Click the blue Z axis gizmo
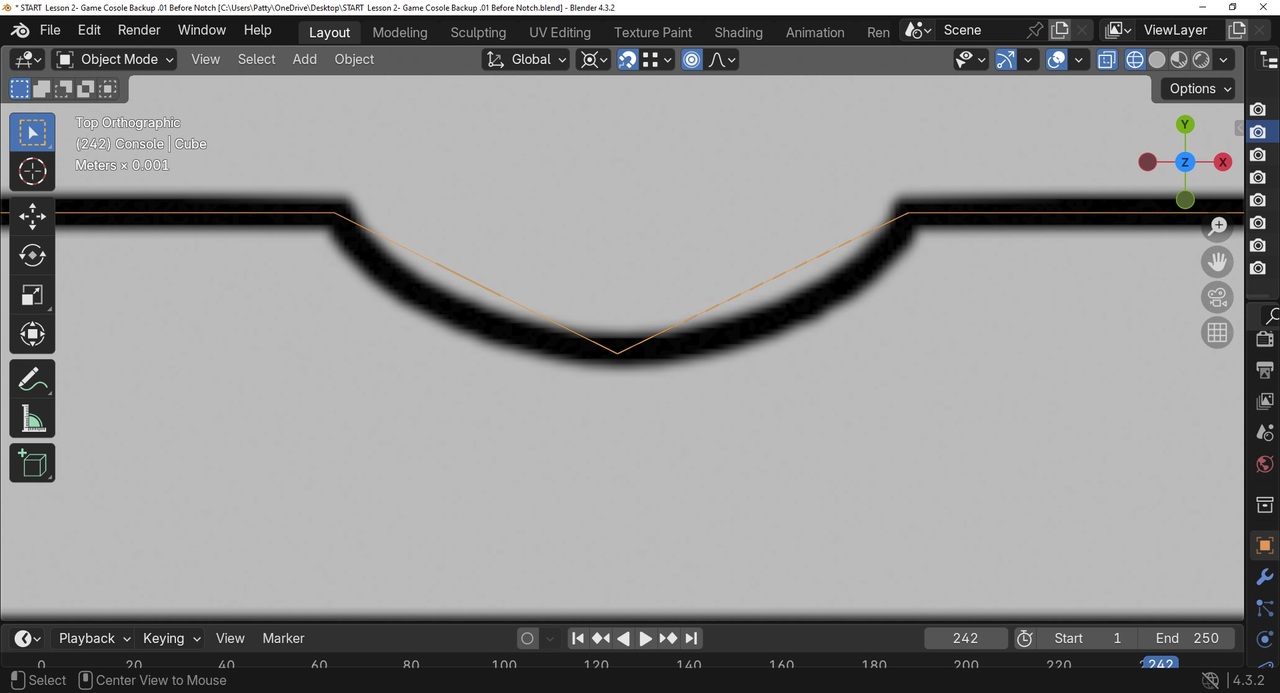The height and width of the screenshot is (693, 1280). pyautogui.click(x=1185, y=162)
